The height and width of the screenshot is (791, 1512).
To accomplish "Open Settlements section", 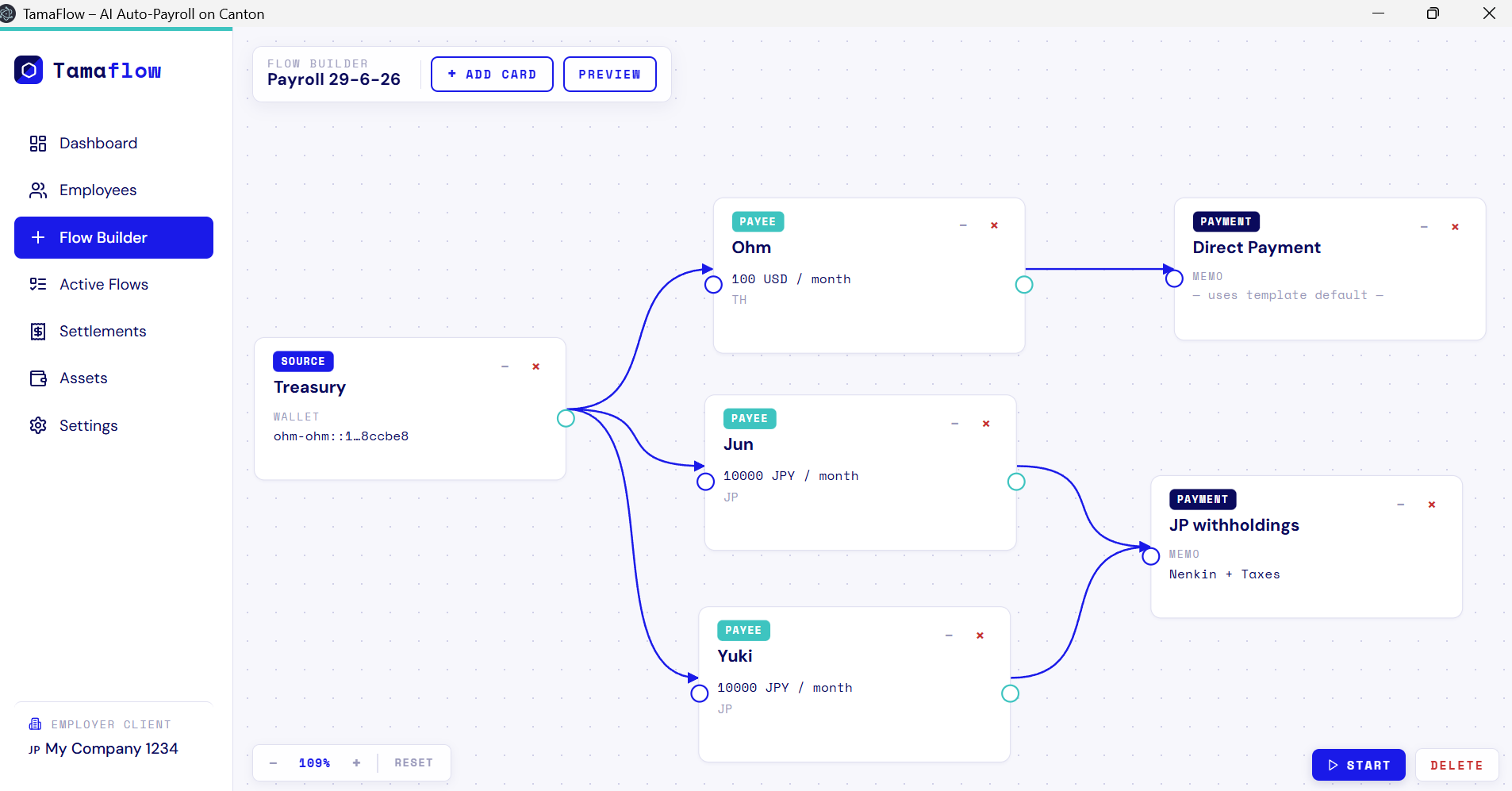I will 113,332.
